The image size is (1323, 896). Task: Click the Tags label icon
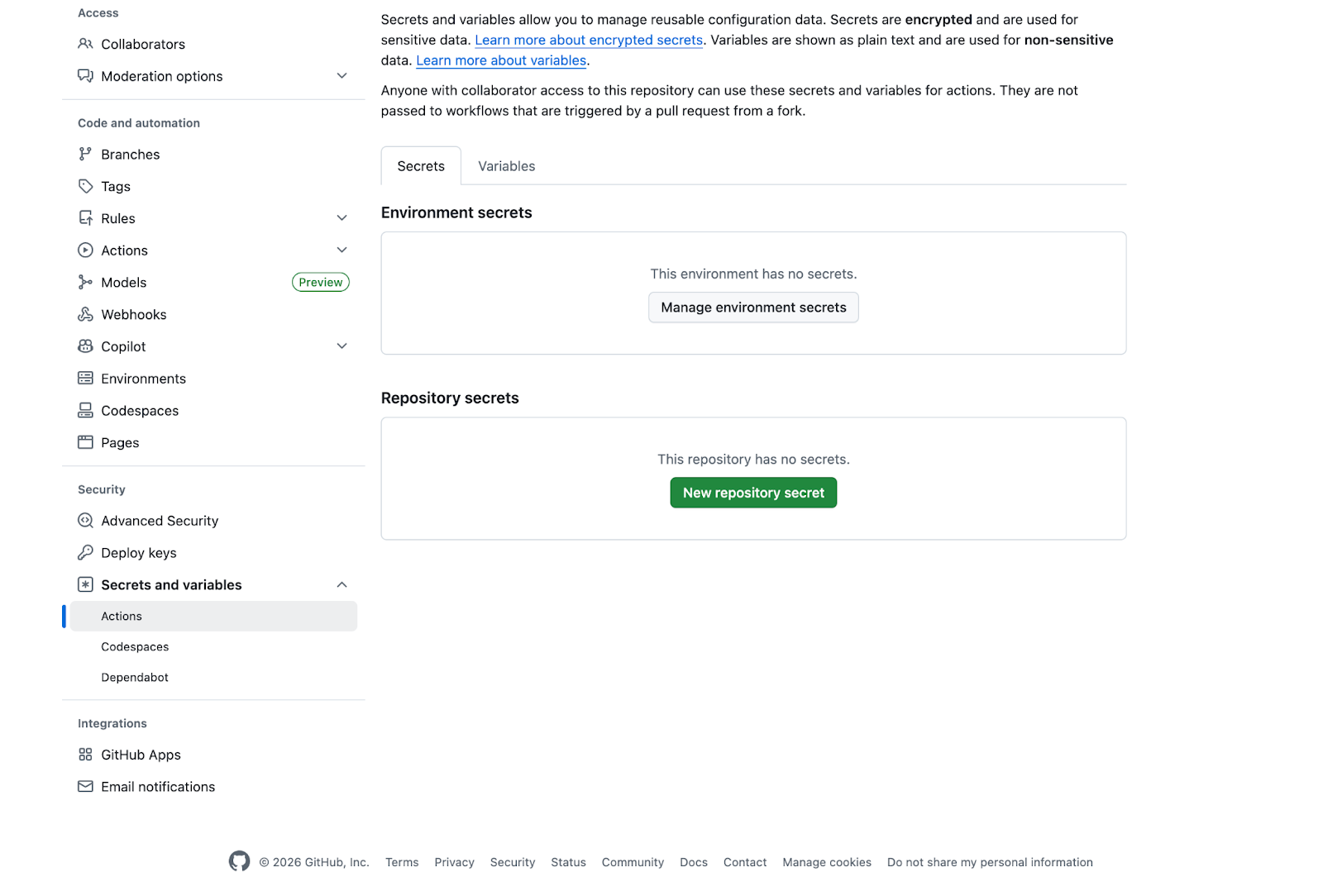85,186
